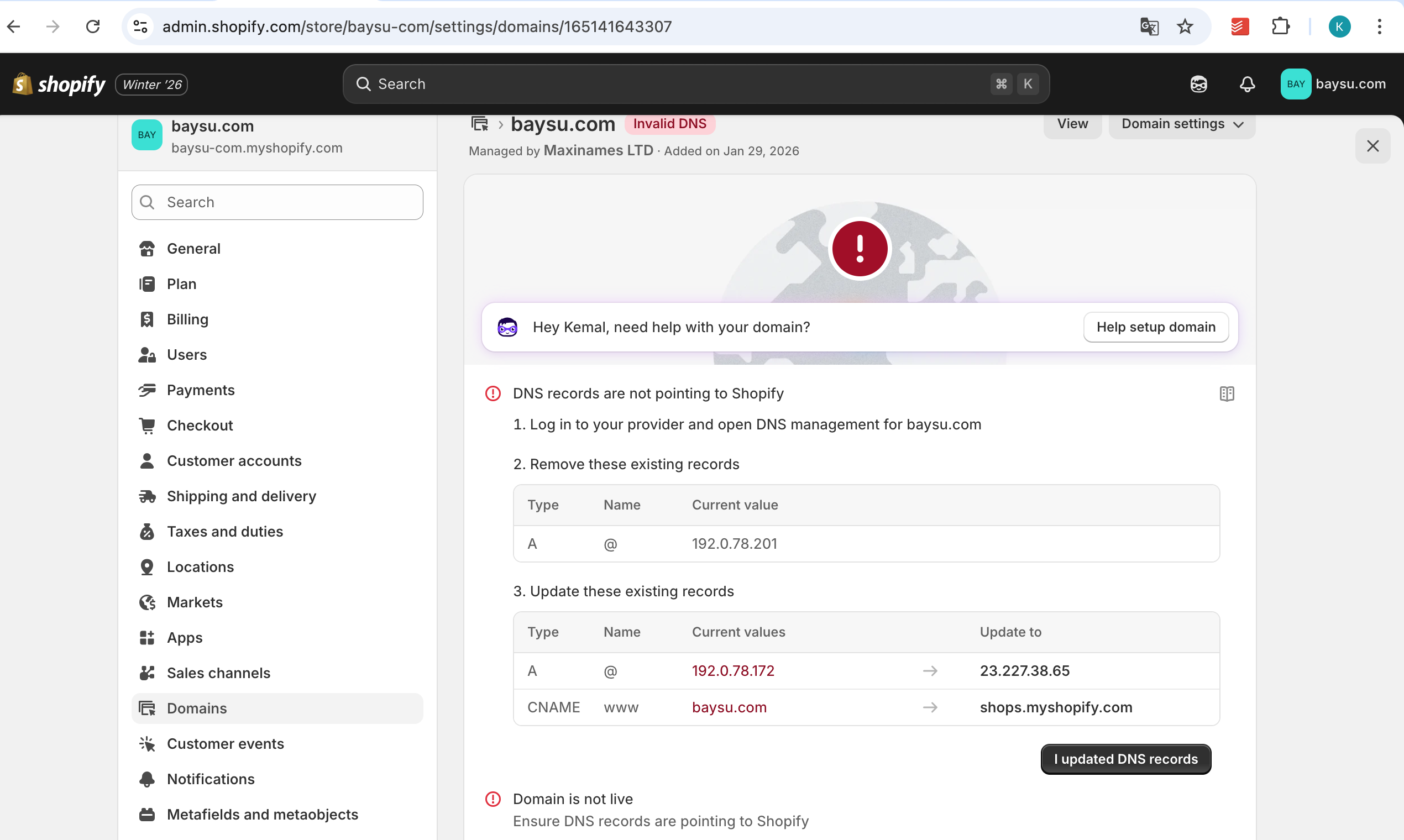Open the General settings section
The width and height of the screenshot is (1404, 840).
(277, 249)
